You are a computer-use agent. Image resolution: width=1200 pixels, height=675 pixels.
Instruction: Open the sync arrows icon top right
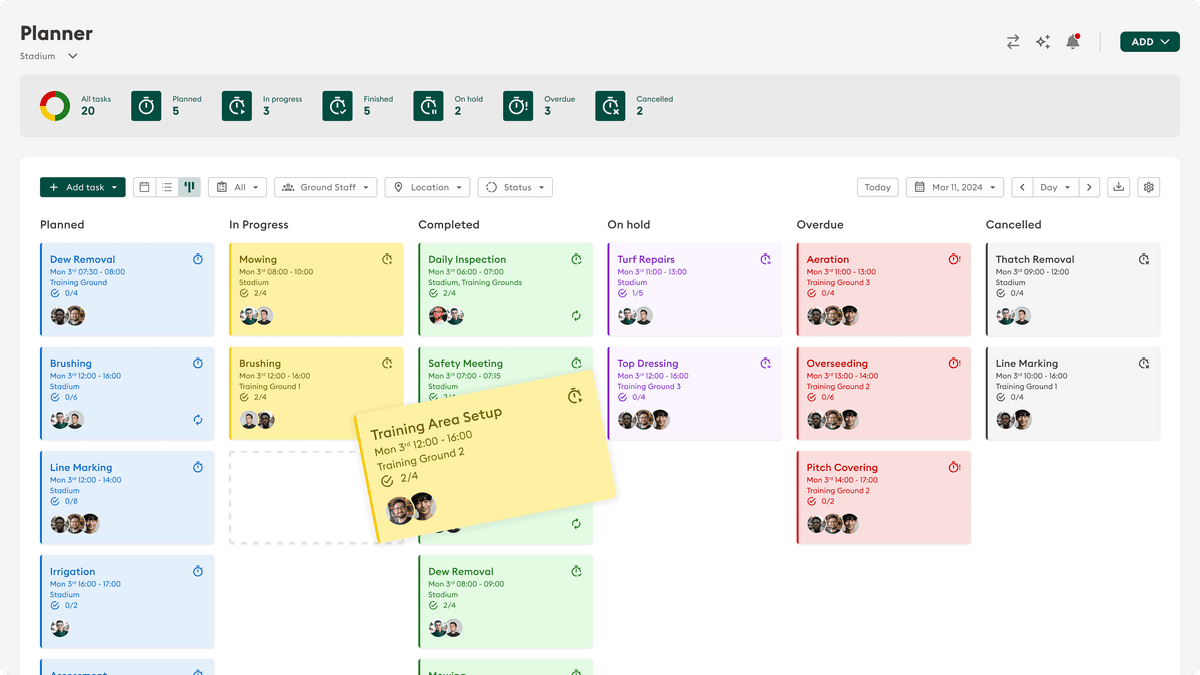tap(1012, 41)
